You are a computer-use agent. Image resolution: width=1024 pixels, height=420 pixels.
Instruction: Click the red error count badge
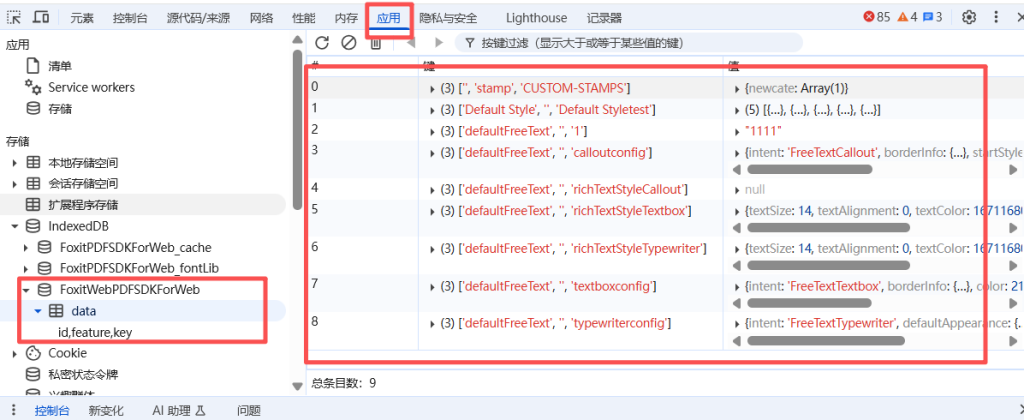pos(876,17)
